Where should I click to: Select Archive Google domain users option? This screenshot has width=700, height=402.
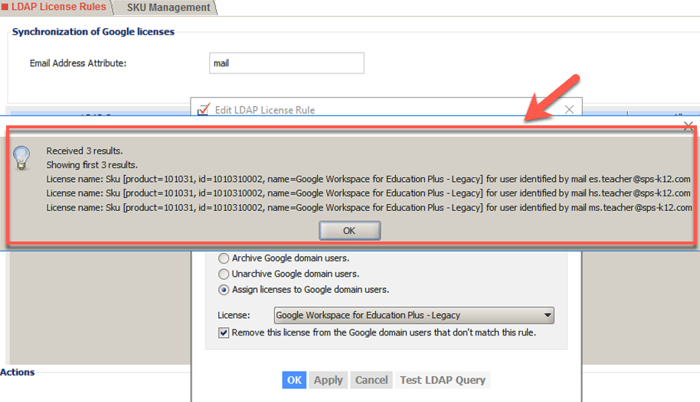224,258
